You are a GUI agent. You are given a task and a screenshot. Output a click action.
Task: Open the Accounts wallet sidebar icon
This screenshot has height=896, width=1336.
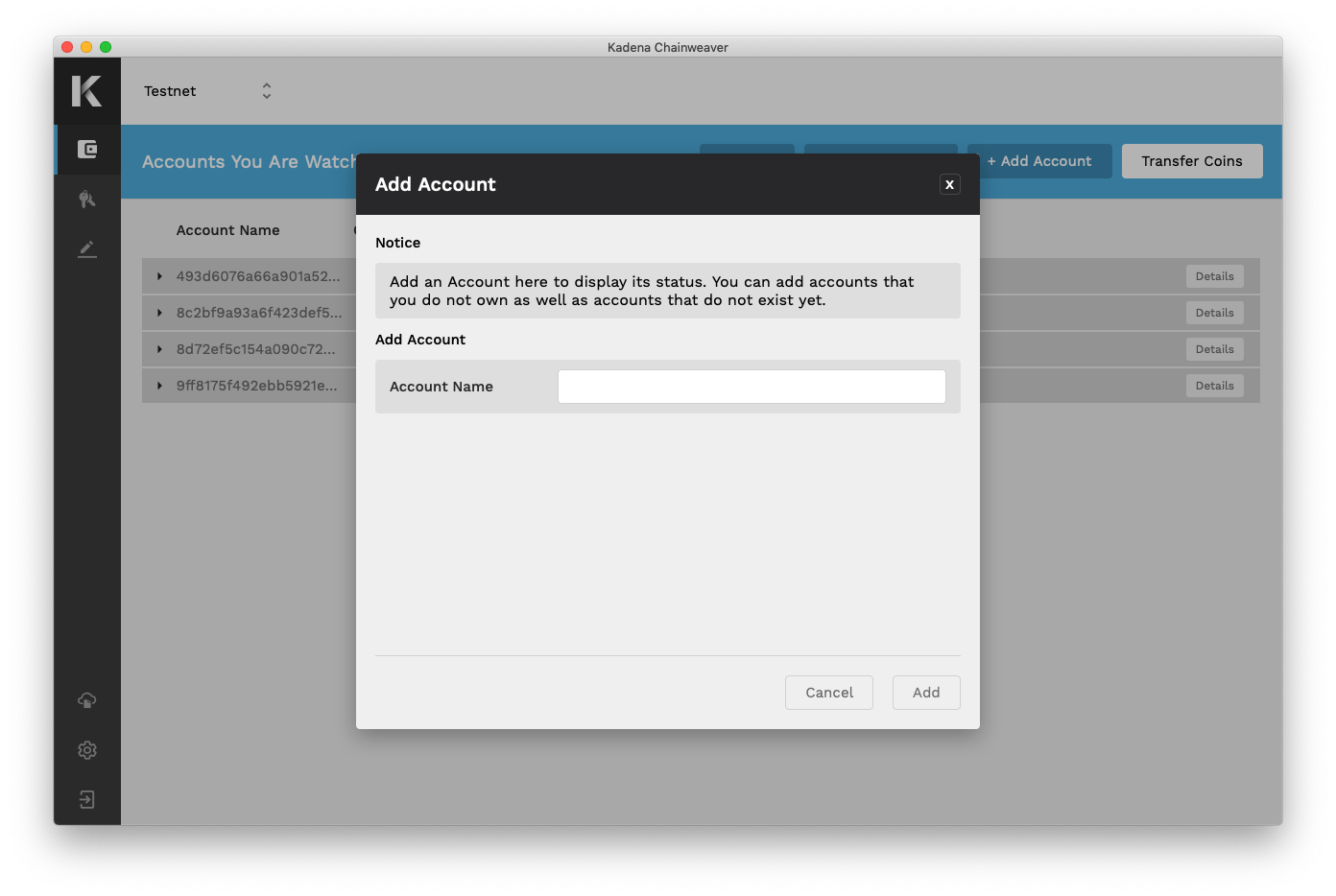coord(87,150)
